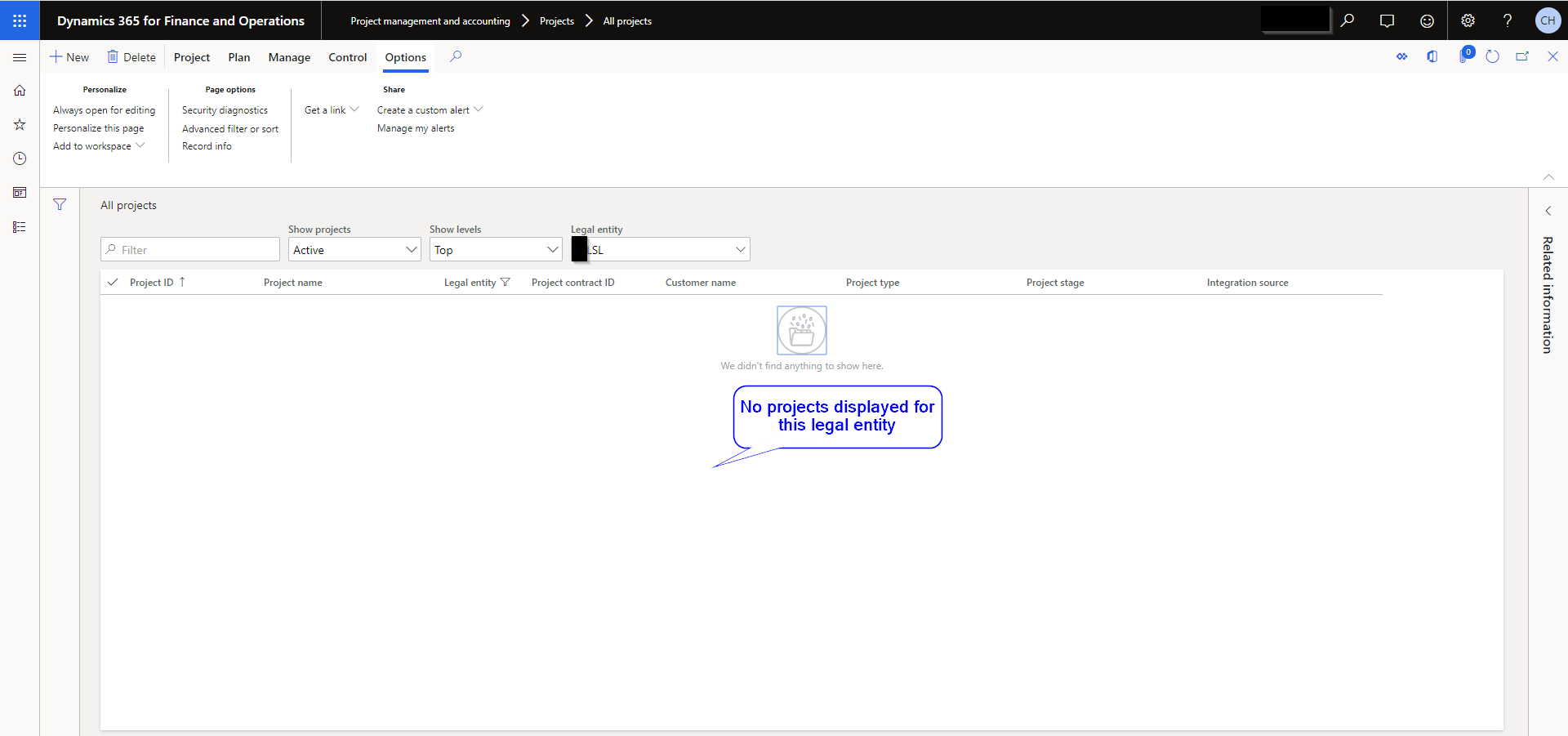
Task: Click the top bar search magnifier icon
Action: point(1347,20)
